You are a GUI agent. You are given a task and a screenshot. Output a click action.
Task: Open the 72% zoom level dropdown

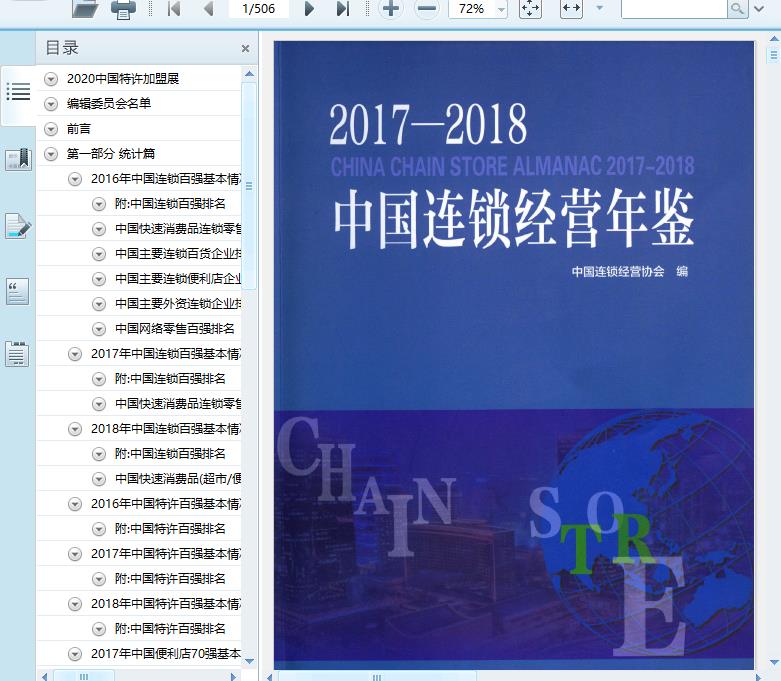click(x=502, y=9)
